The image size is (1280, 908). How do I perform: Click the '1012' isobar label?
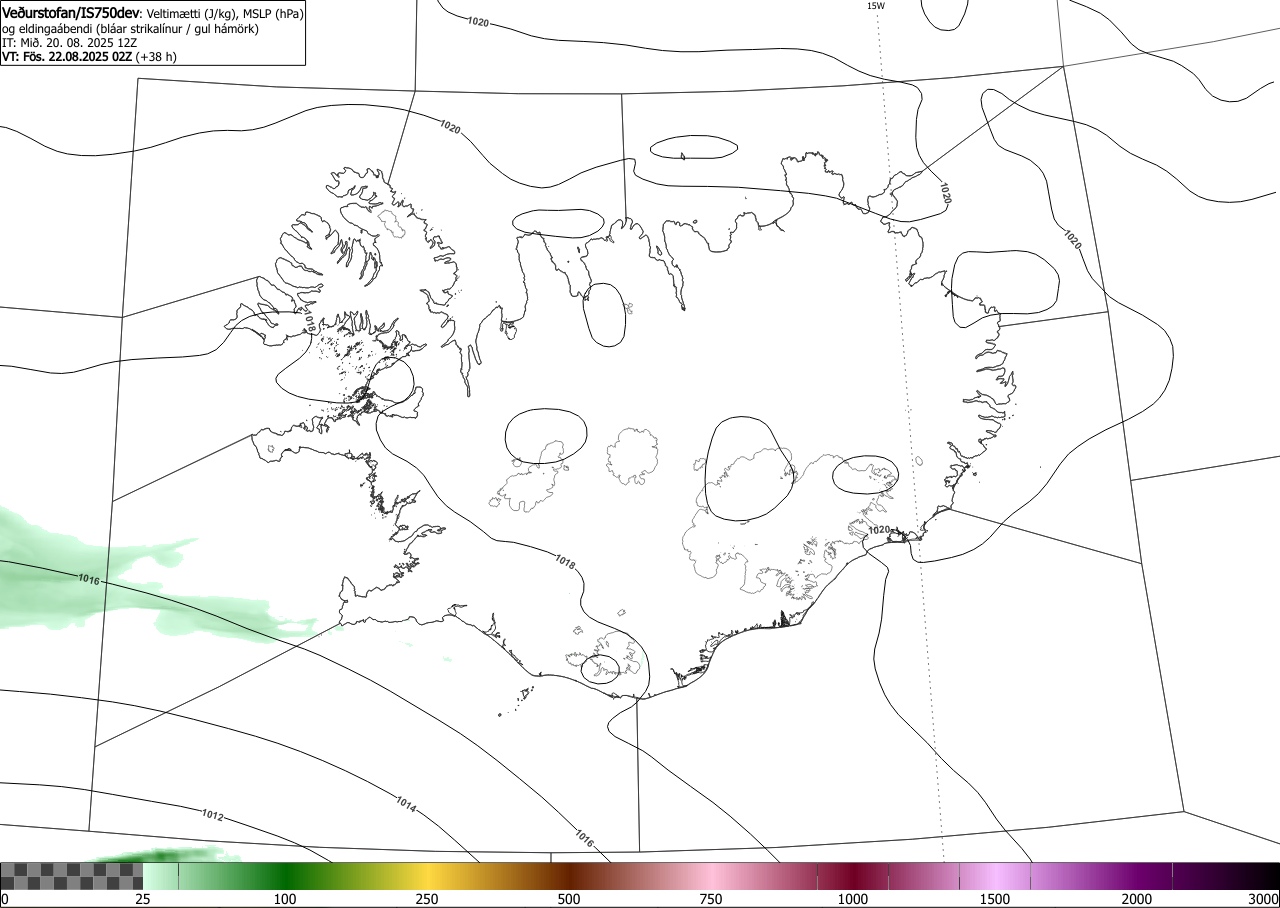click(x=212, y=815)
